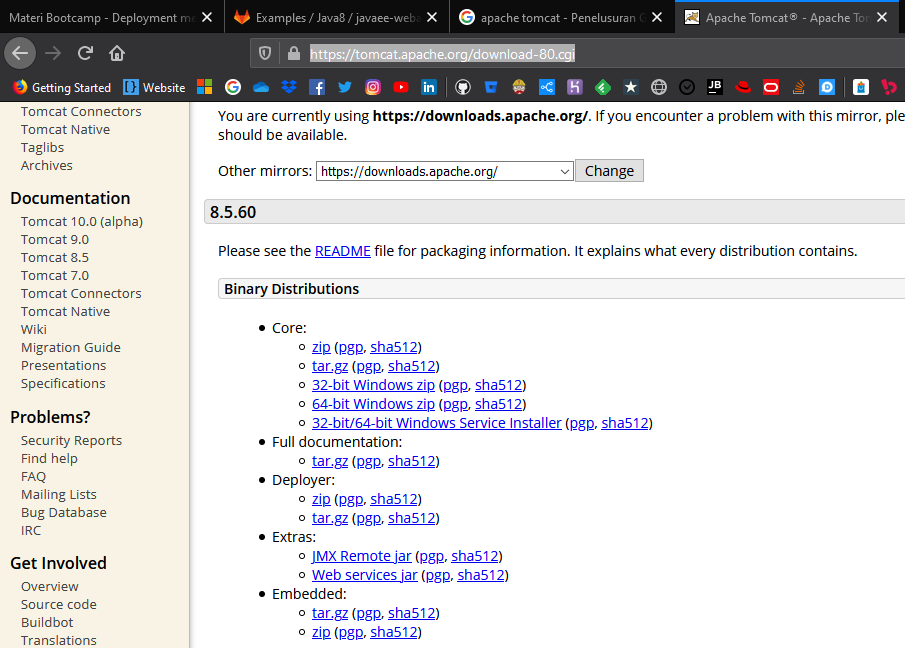
Task: Open Archives in download sidebar
Action: coord(47,166)
